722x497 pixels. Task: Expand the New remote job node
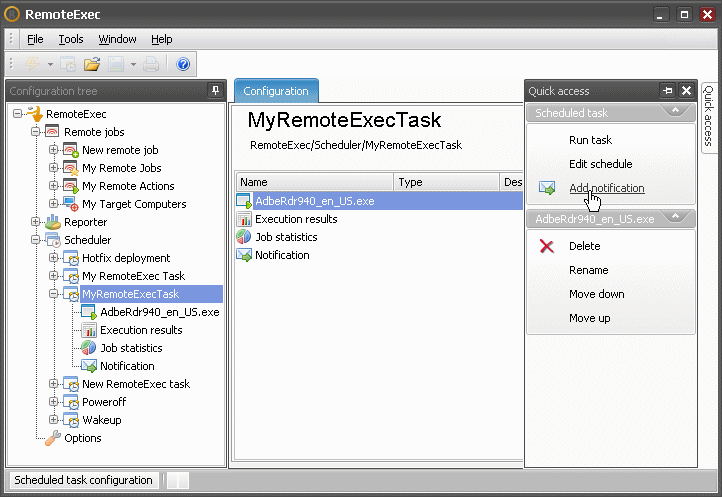(53, 149)
